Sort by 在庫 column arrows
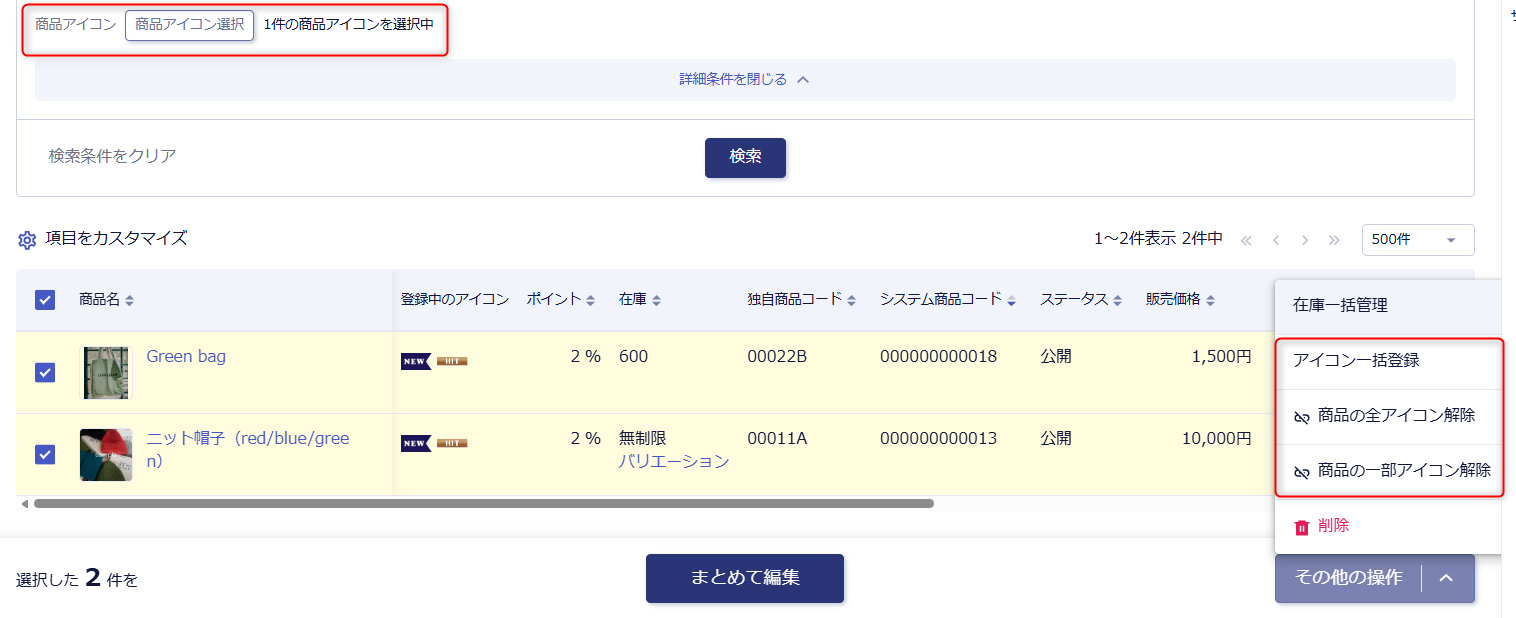The image size is (1516, 618). coord(656,300)
